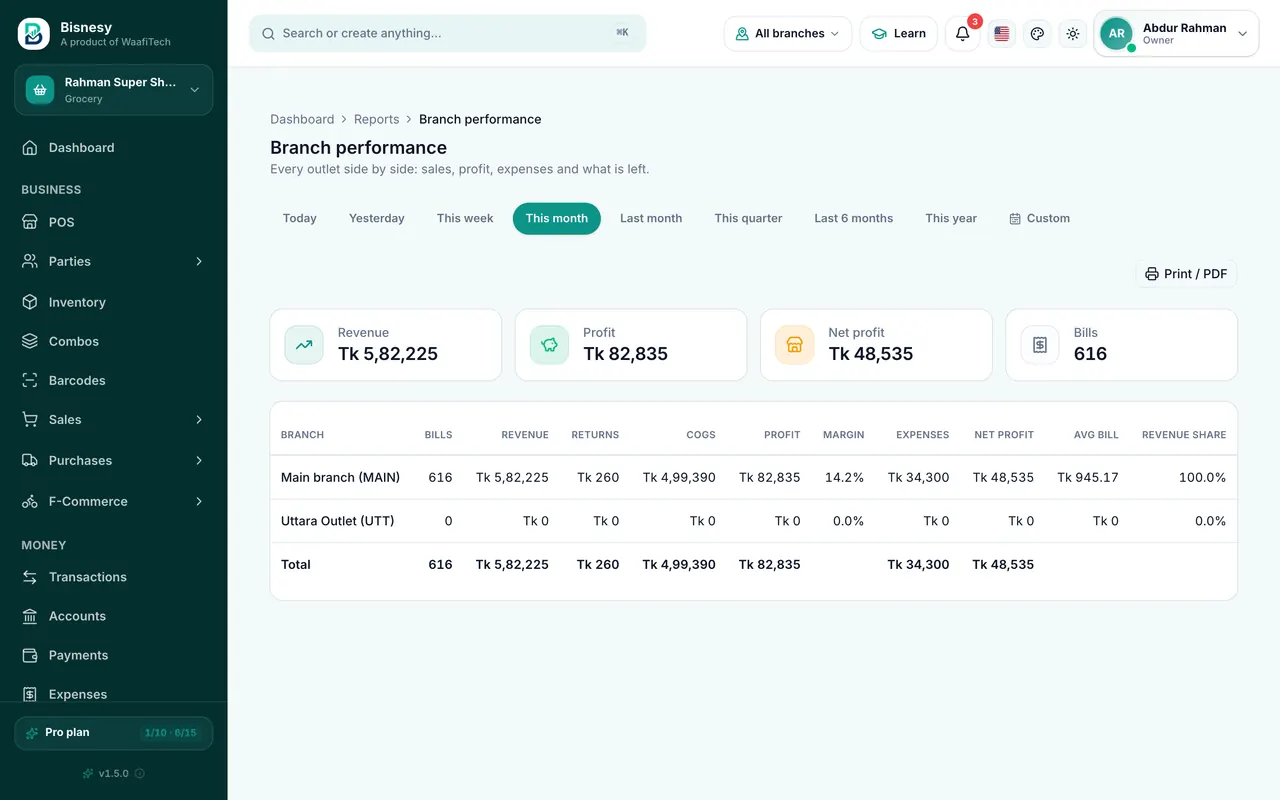
Task: Click the Revenue trend icon
Action: point(304,345)
